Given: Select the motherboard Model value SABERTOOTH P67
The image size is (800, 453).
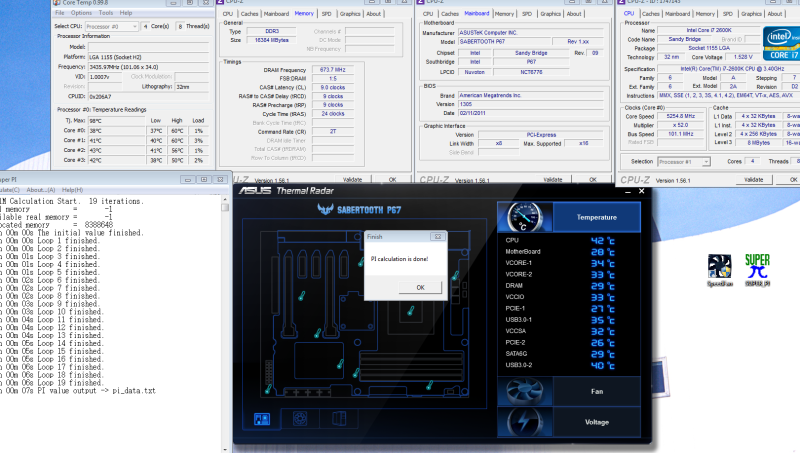Looking at the screenshot, I should tap(504, 41).
